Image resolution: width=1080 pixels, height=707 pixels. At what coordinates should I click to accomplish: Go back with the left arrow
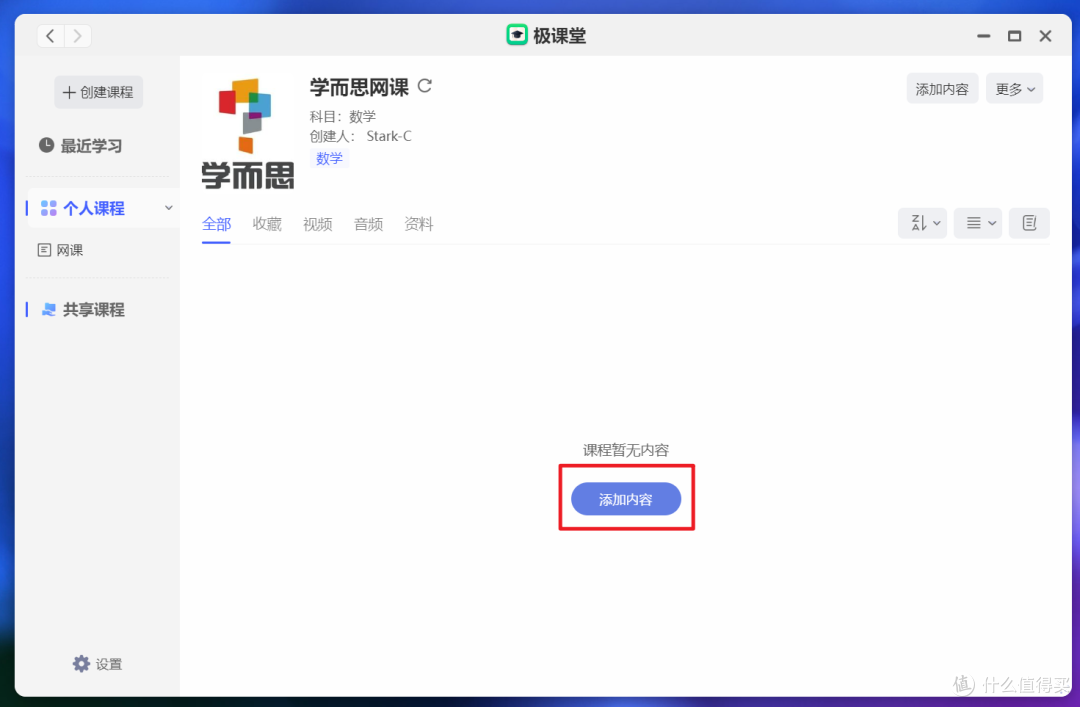[x=50, y=36]
